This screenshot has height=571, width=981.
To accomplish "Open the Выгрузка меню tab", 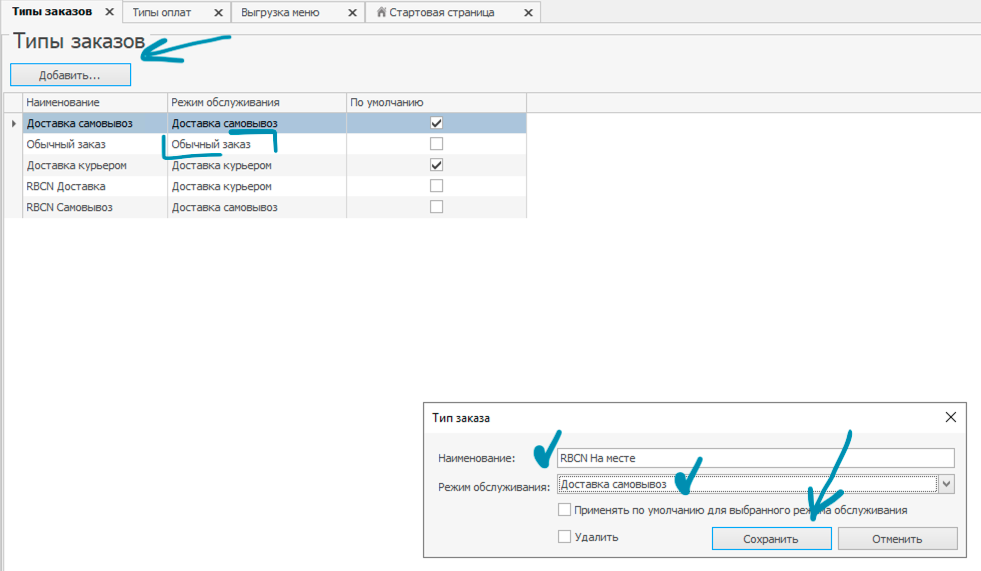I will pyautogui.click(x=282, y=13).
